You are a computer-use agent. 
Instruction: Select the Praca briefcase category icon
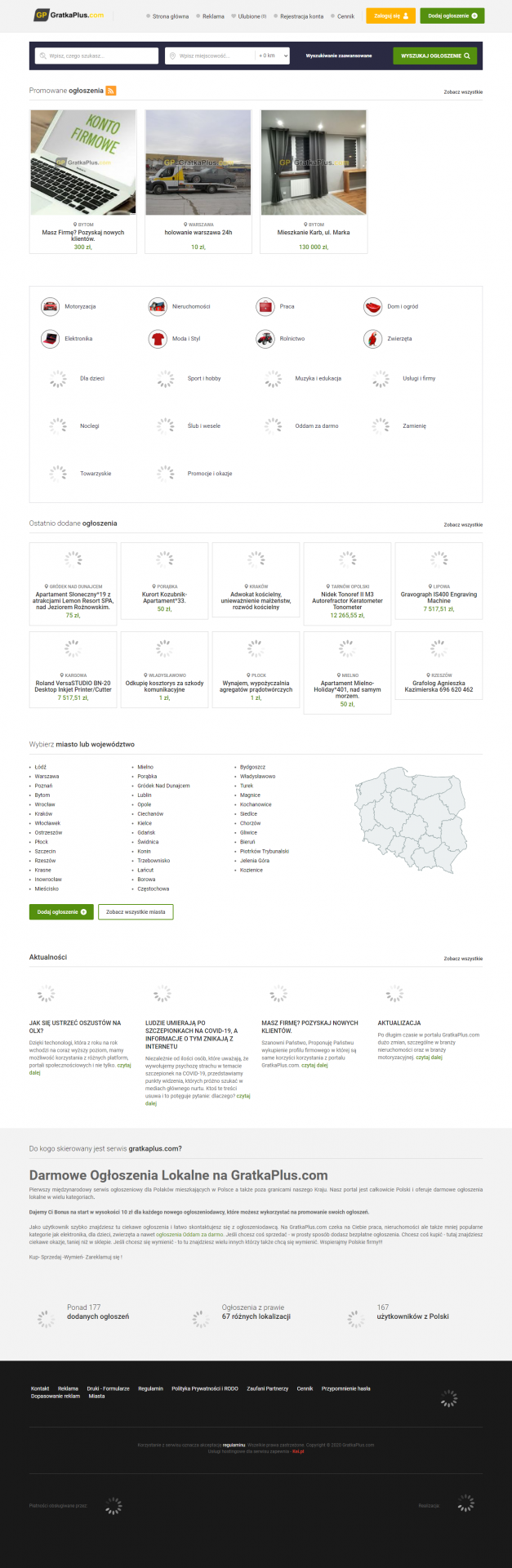(265, 306)
